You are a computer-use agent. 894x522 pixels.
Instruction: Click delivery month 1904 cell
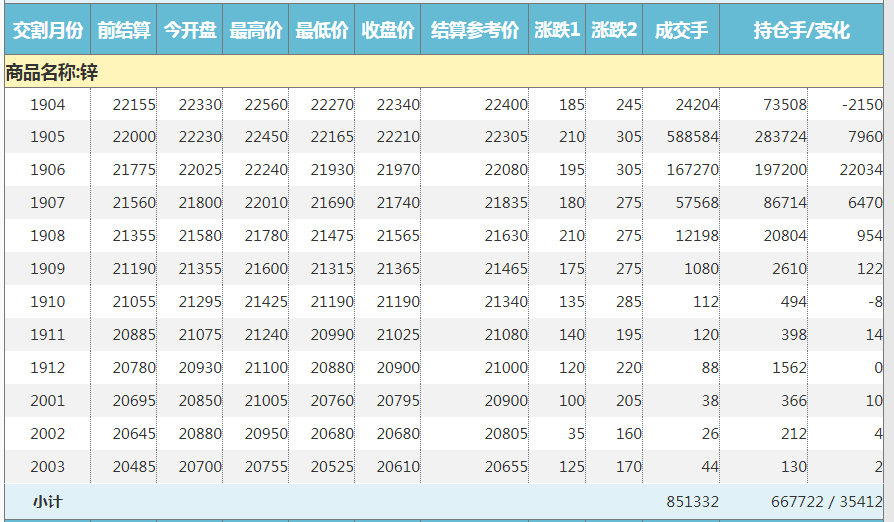(47, 105)
